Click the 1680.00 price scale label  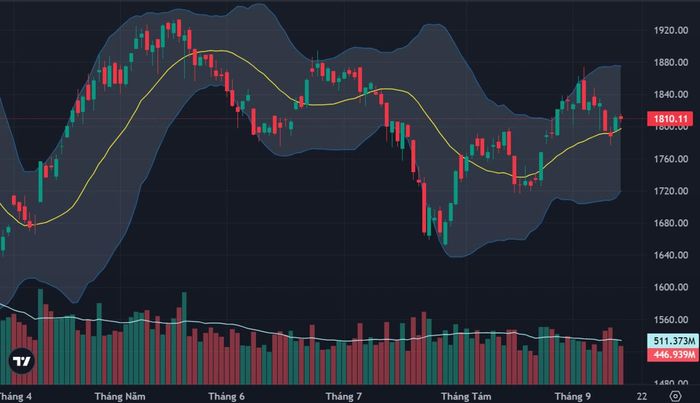tap(671, 223)
